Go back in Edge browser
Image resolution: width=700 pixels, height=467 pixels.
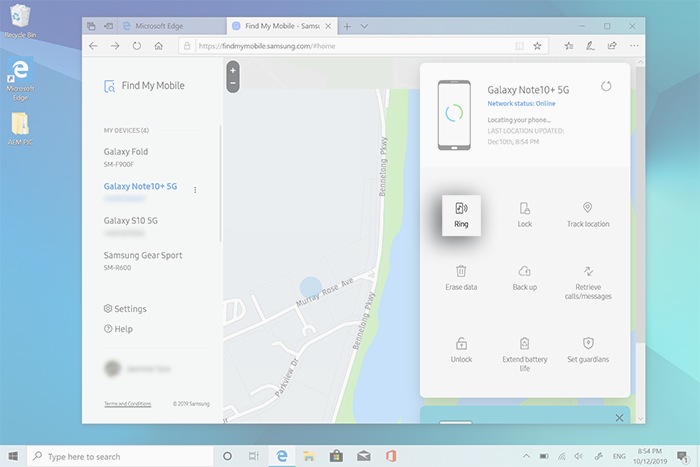[93, 46]
